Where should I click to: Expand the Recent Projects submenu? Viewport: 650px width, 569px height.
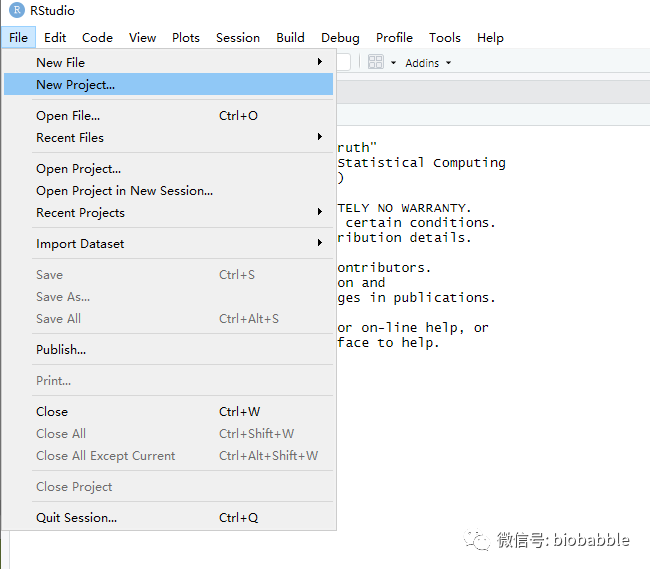coord(168,213)
